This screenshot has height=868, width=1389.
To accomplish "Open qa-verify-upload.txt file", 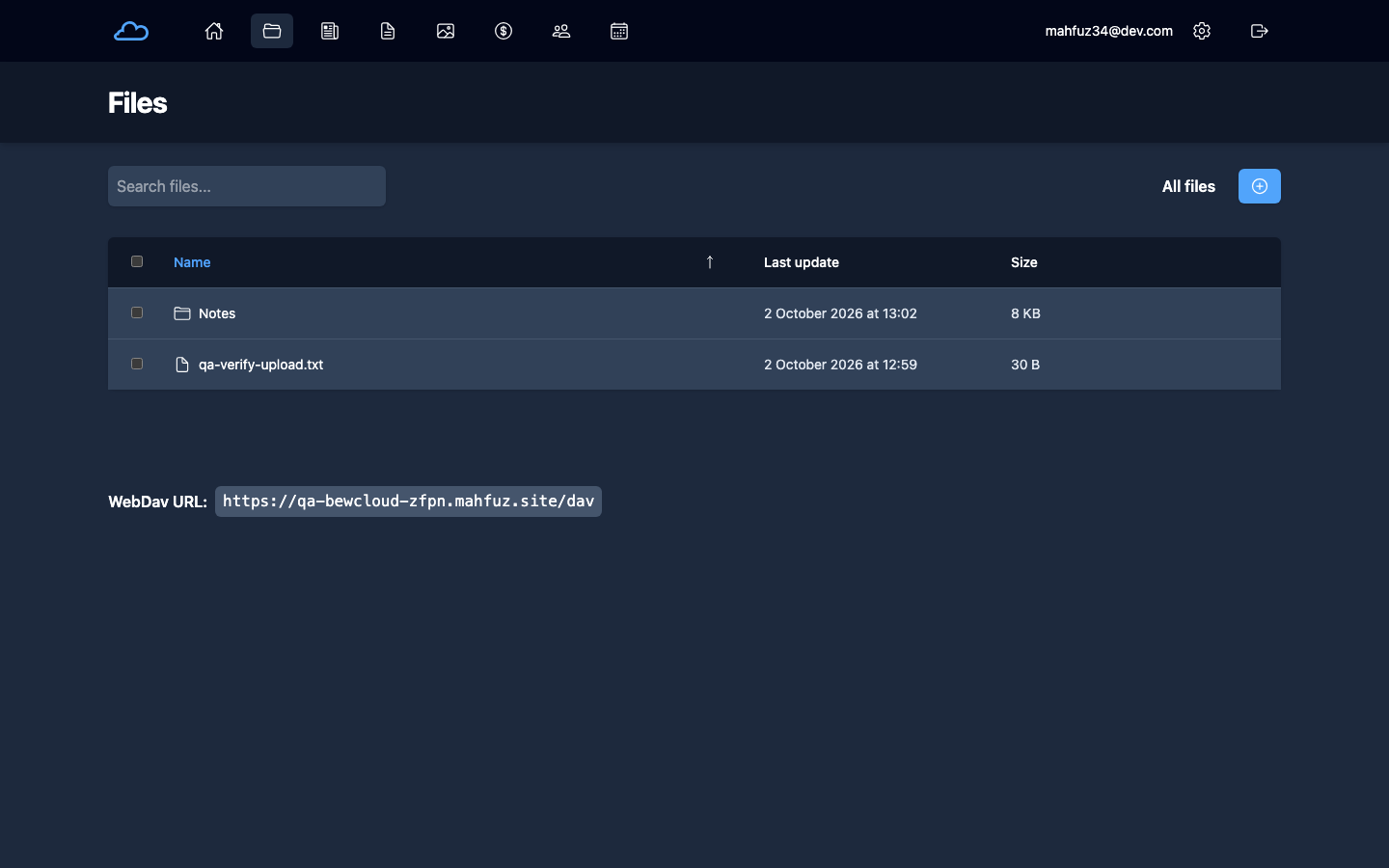I will (x=260, y=365).
